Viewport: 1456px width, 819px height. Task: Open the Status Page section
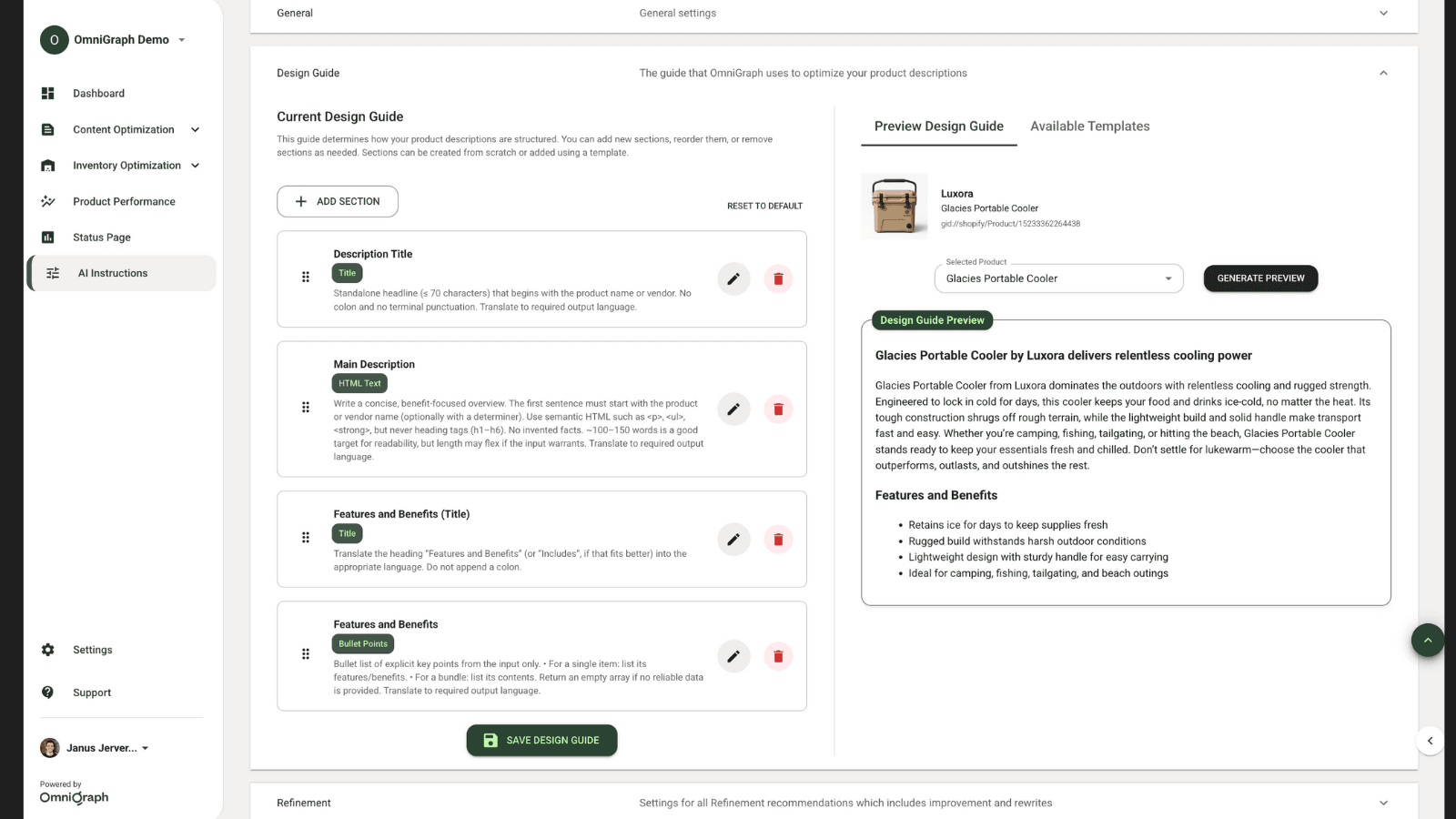tap(101, 237)
